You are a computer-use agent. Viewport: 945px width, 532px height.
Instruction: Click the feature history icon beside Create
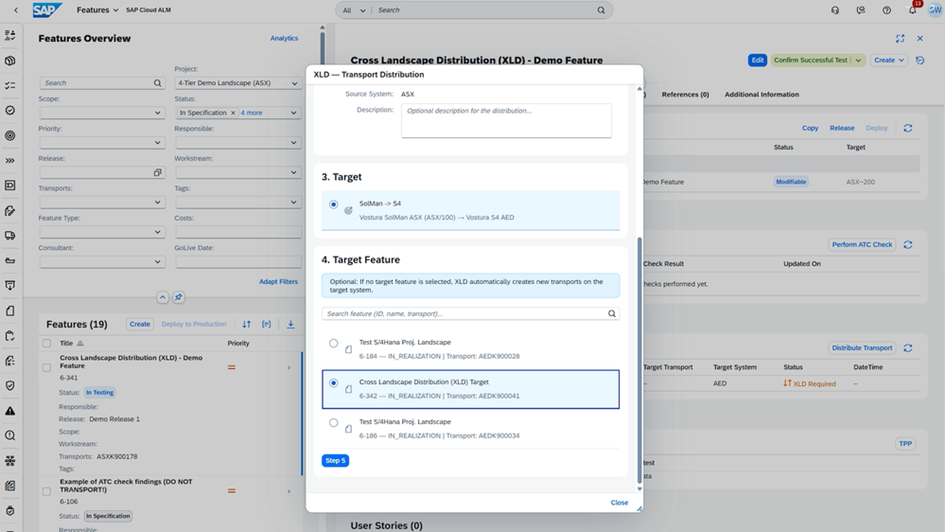[920, 60]
